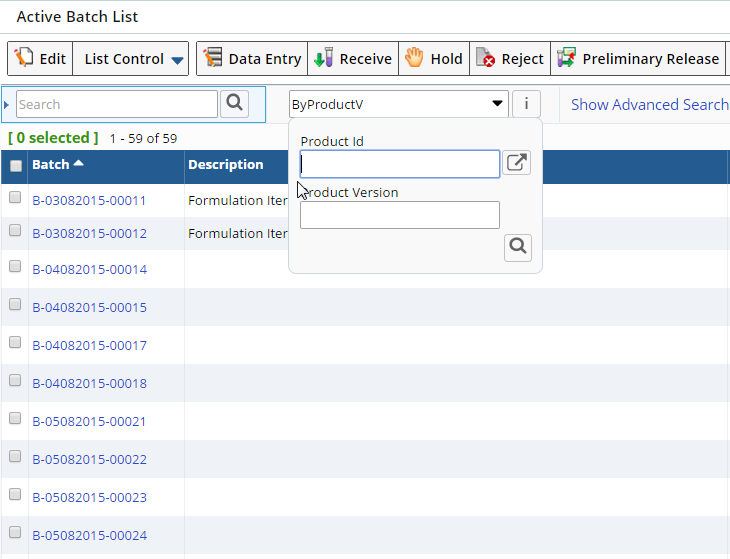This screenshot has height=559, width=730.
Task: Focus the Product Version field
Action: pyautogui.click(x=400, y=215)
